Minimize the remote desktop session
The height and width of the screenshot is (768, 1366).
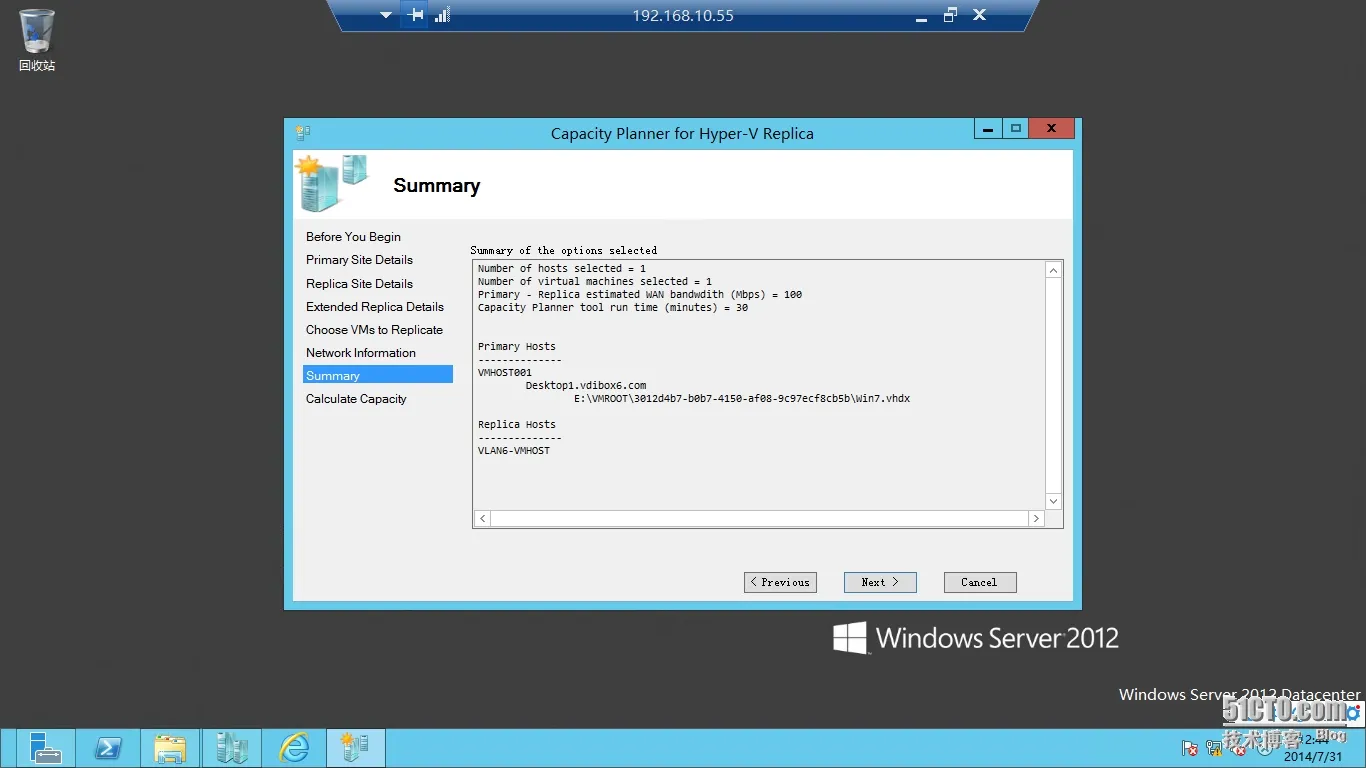[x=921, y=16]
